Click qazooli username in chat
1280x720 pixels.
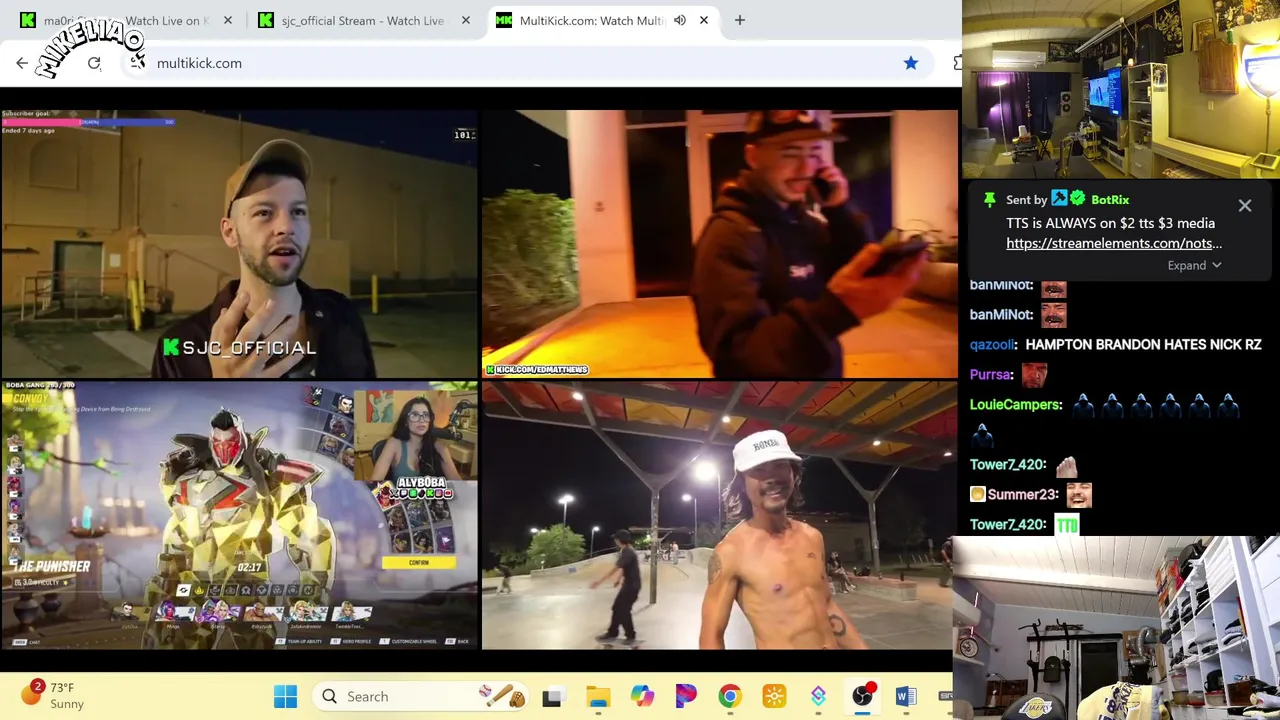click(x=993, y=345)
